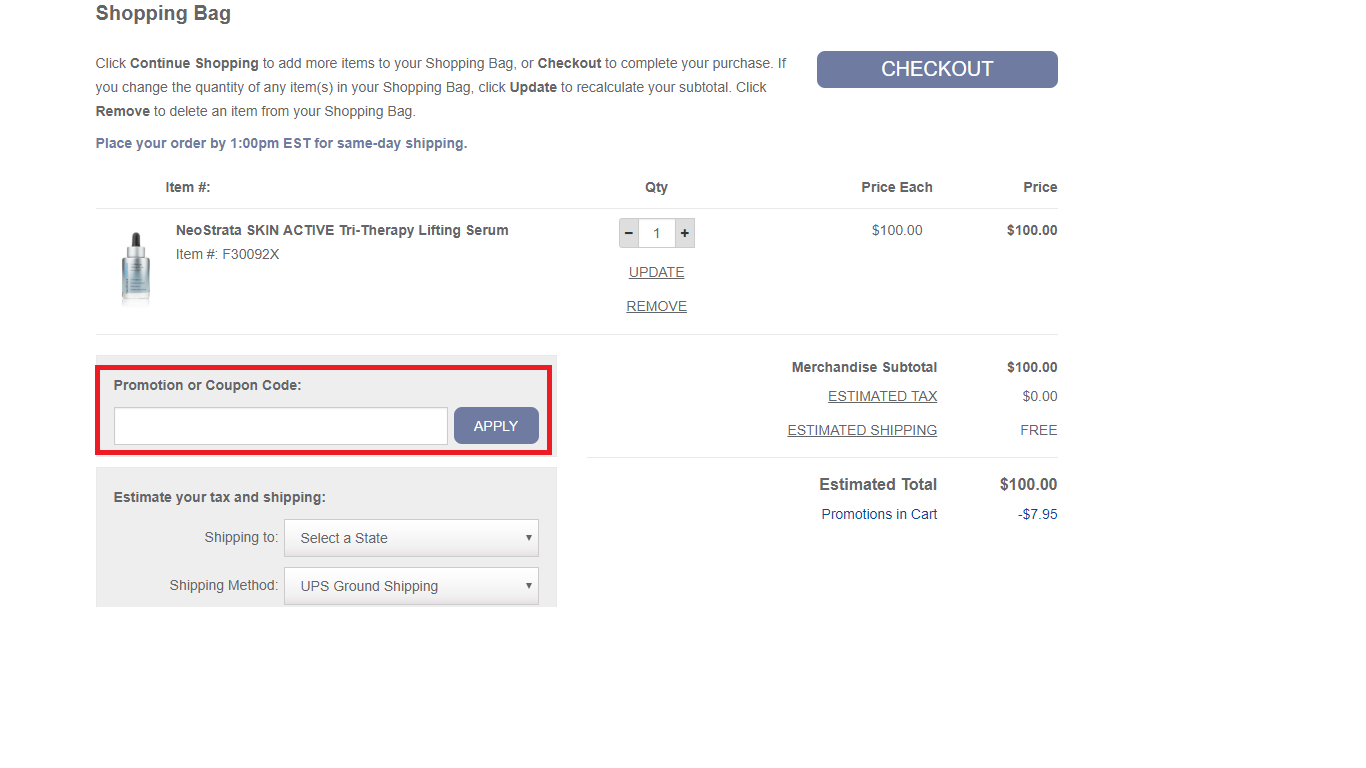The width and height of the screenshot is (1366, 768).
Task: Open the UPS Ground Shipping method dropdown
Action: [412, 586]
